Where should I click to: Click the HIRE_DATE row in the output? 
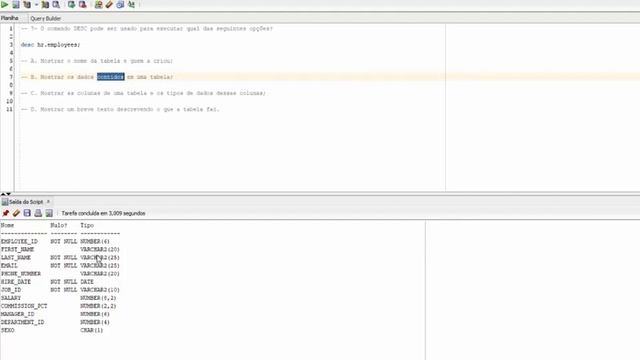47,282
